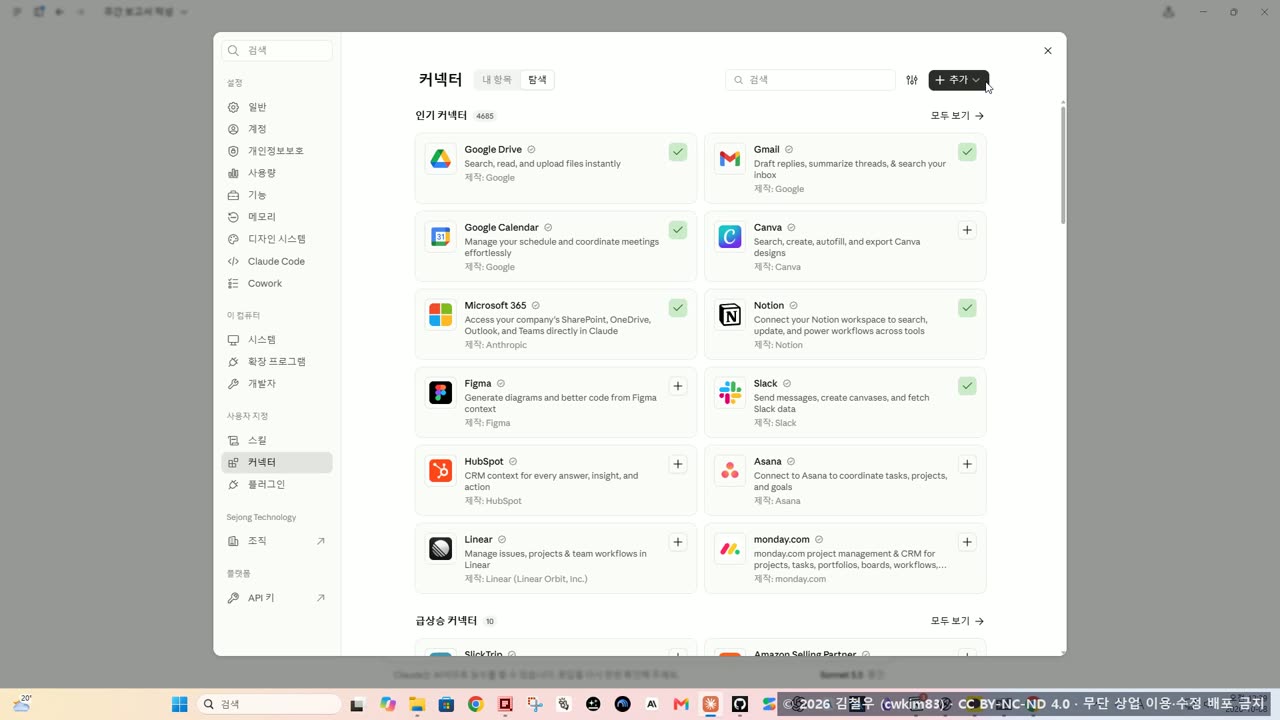Viewport: 1280px width, 720px height.
Task: Toggle the Google Drive connected checkmark
Action: point(678,152)
